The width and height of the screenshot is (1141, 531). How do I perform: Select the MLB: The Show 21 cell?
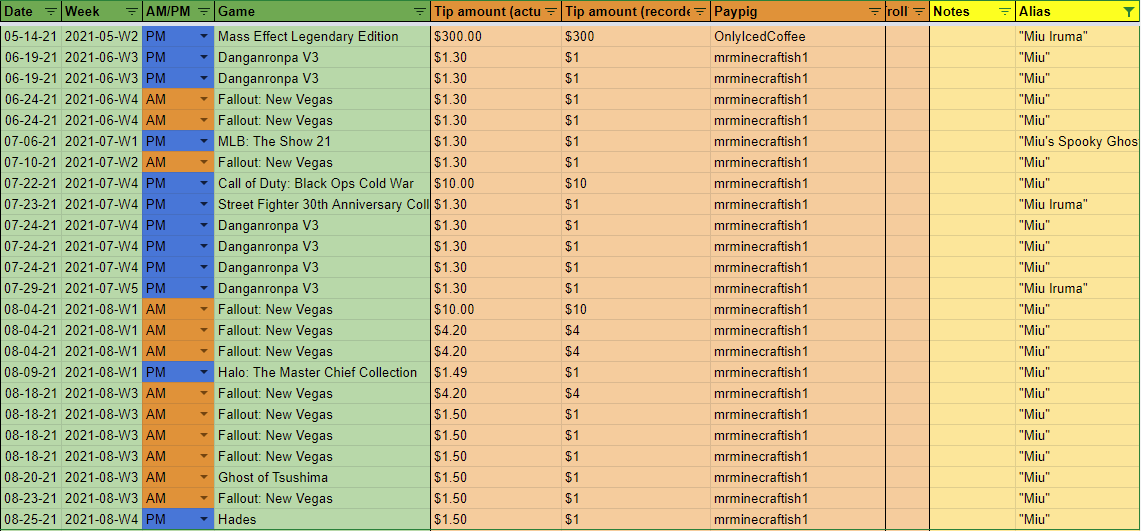point(322,141)
